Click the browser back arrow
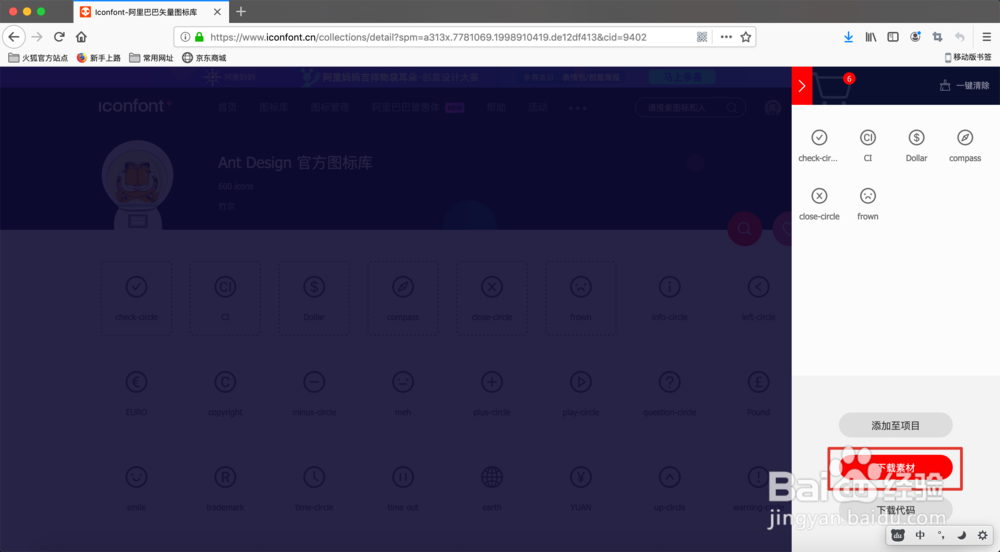The image size is (1000, 552). coord(14,37)
